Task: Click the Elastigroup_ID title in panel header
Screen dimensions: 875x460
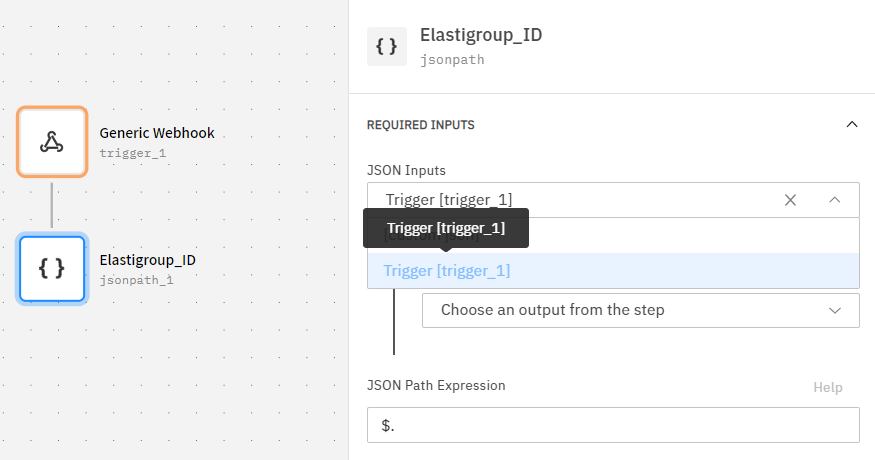Action: tap(481, 36)
